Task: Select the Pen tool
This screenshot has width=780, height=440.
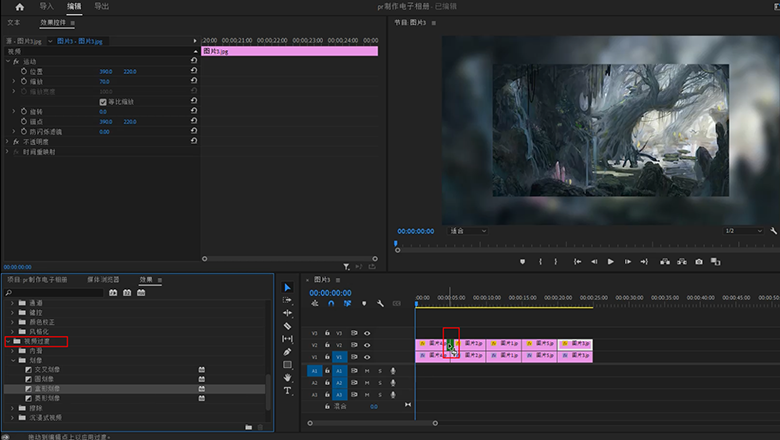Action: click(x=287, y=352)
